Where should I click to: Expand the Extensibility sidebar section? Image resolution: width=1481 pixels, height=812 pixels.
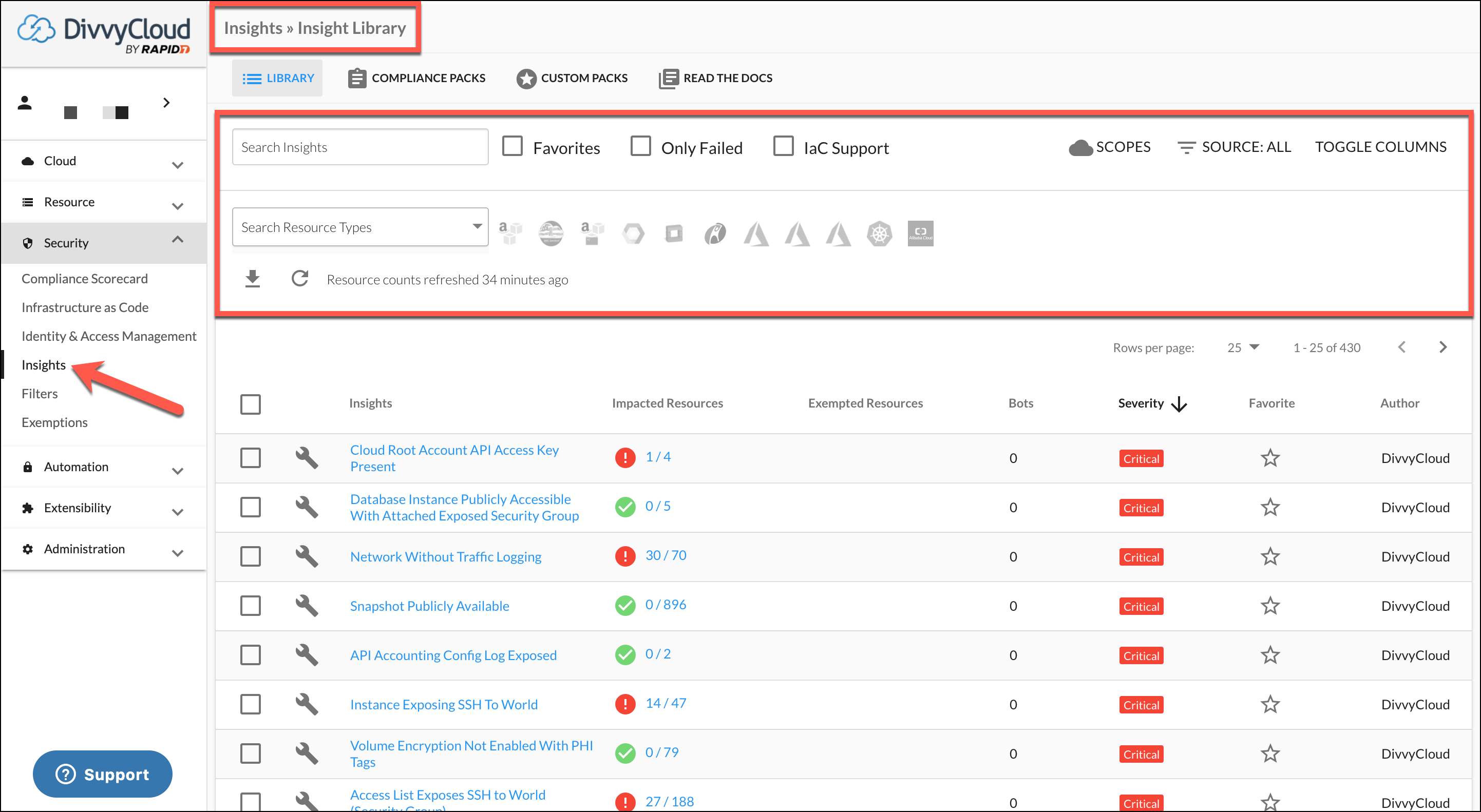pyautogui.click(x=104, y=508)
